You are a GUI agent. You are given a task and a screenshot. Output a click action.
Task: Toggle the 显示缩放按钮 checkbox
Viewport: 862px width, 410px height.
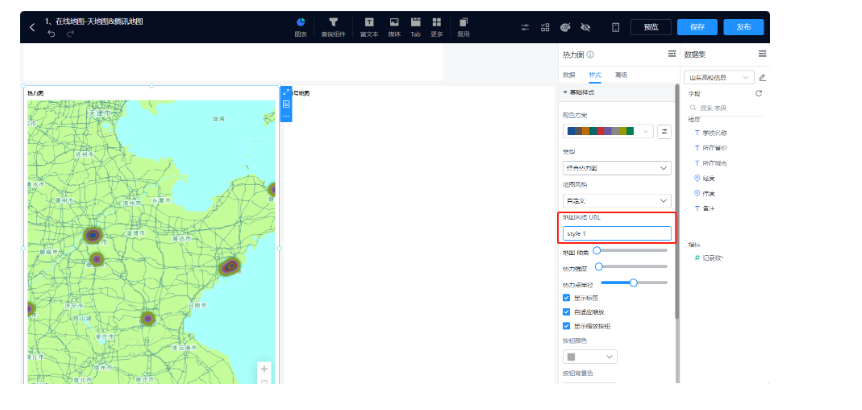click(566, 326)
